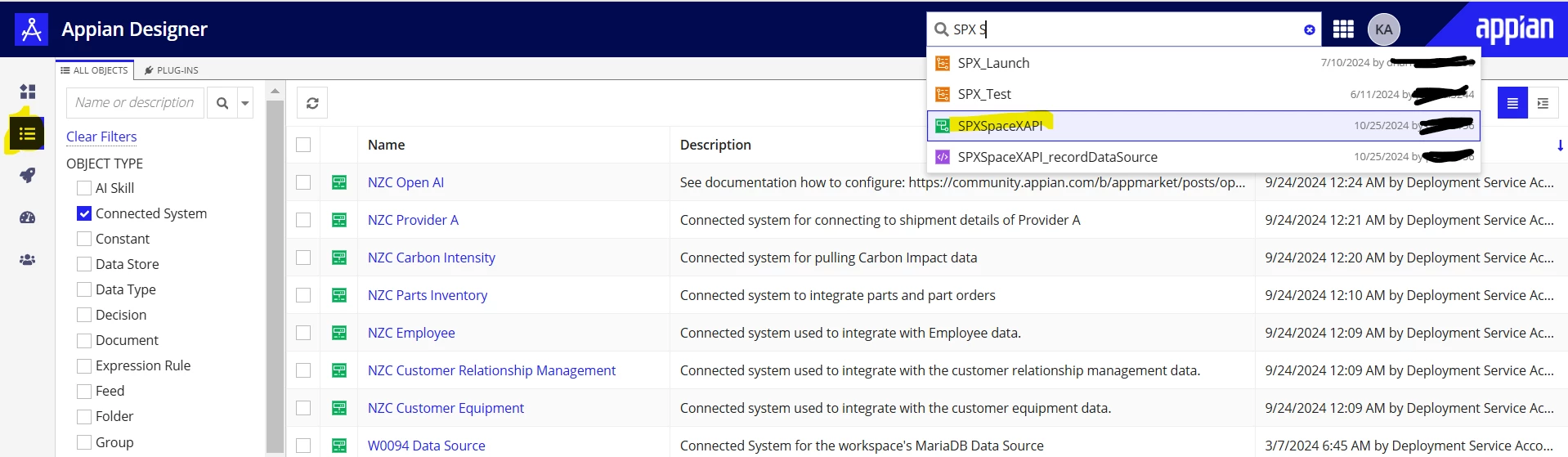Enable the Decision filter
The height and width of the screenshot is (457, 1568).
pos(84,315)
